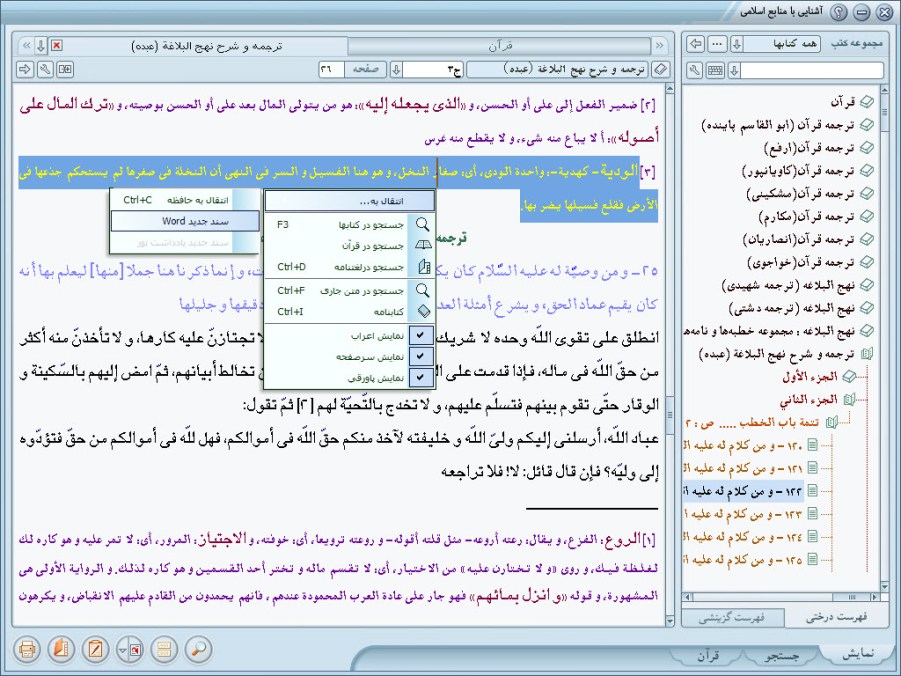The height and width of the screenshot is (676, 901).
Task: Open the orange book index icon
Action: click(x=61, y=649)
